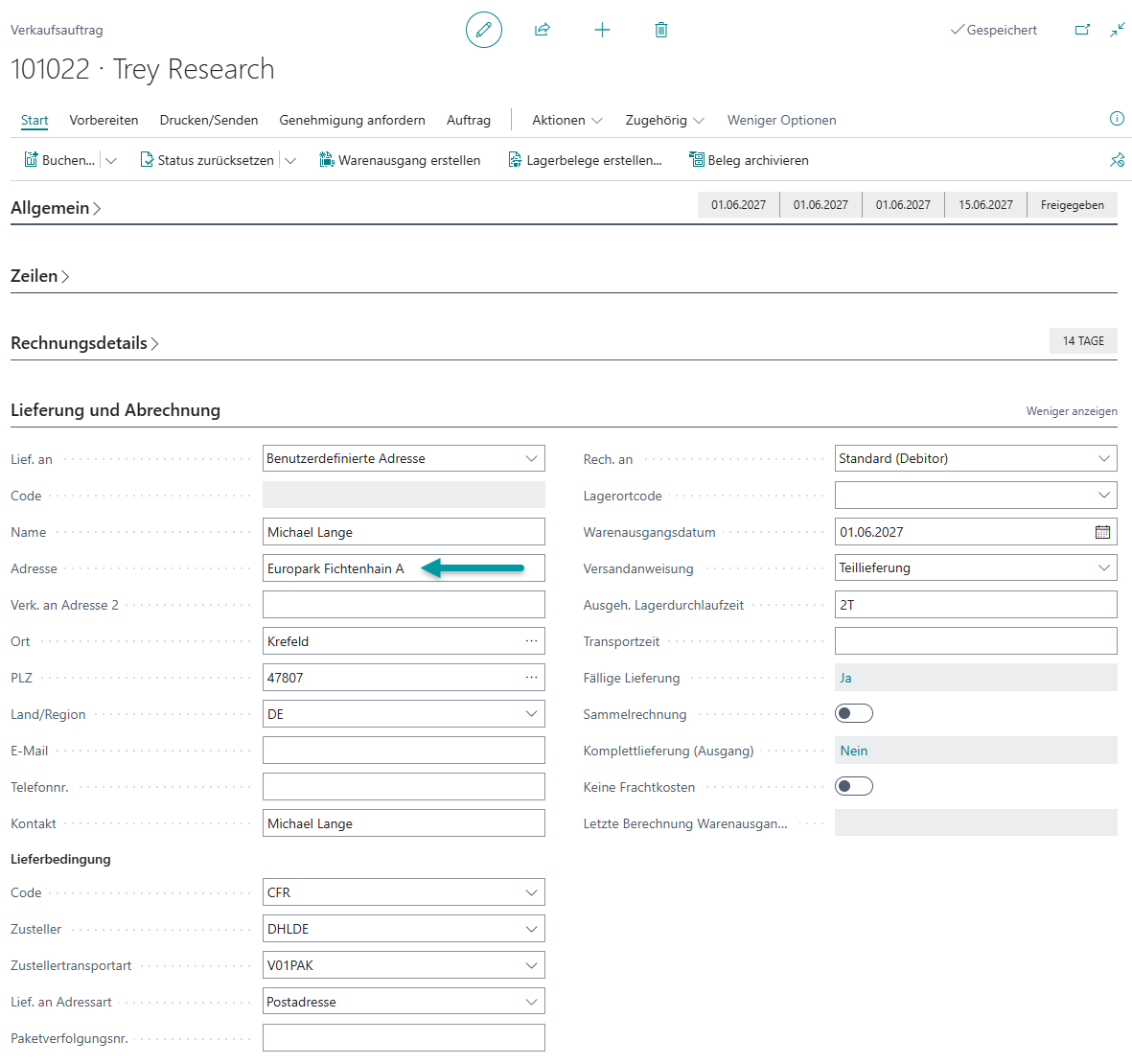1132x1064 pixels.
Task: Open the Auftrag tab
Action: (x=469, y=120)
